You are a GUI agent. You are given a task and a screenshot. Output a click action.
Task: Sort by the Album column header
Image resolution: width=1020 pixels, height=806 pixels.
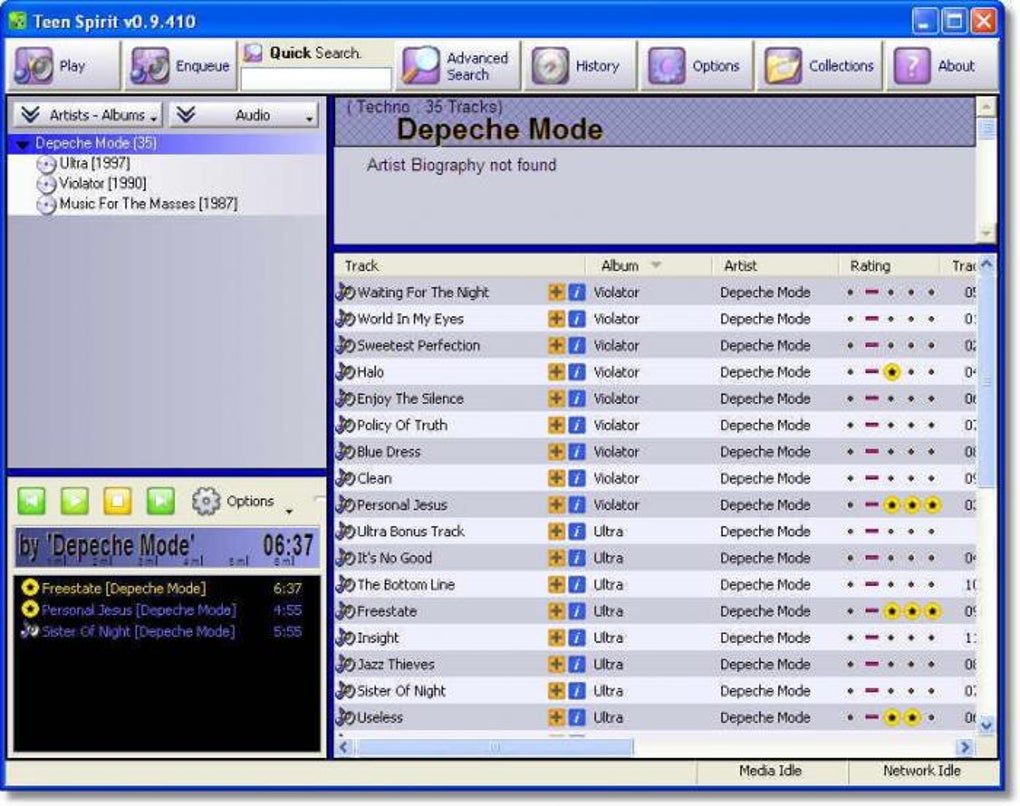[648, 265]
